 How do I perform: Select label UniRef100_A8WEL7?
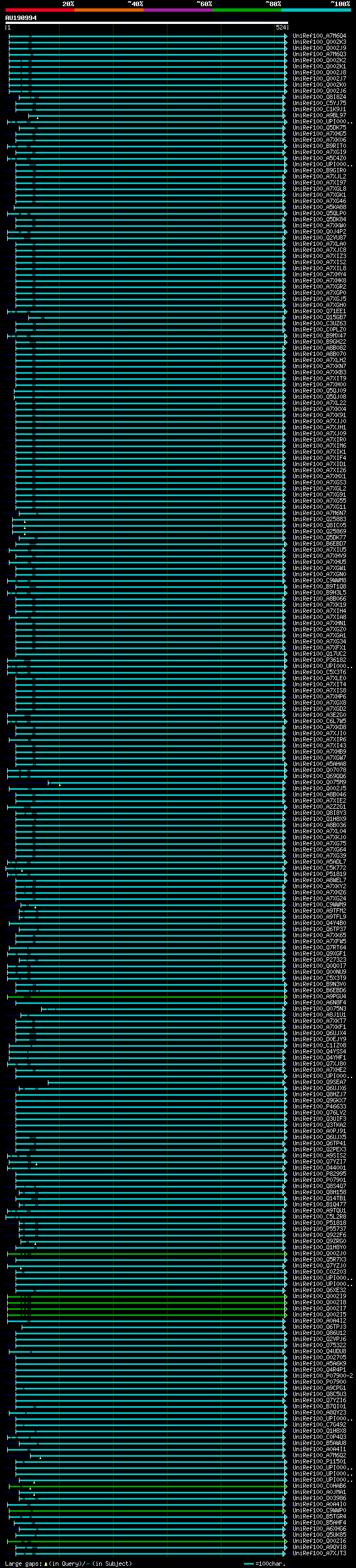(x=319, y=880)
